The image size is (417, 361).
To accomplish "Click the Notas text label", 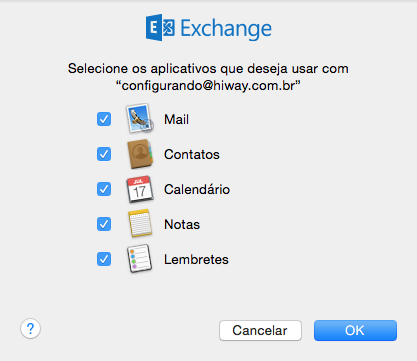I will (182, 224).
